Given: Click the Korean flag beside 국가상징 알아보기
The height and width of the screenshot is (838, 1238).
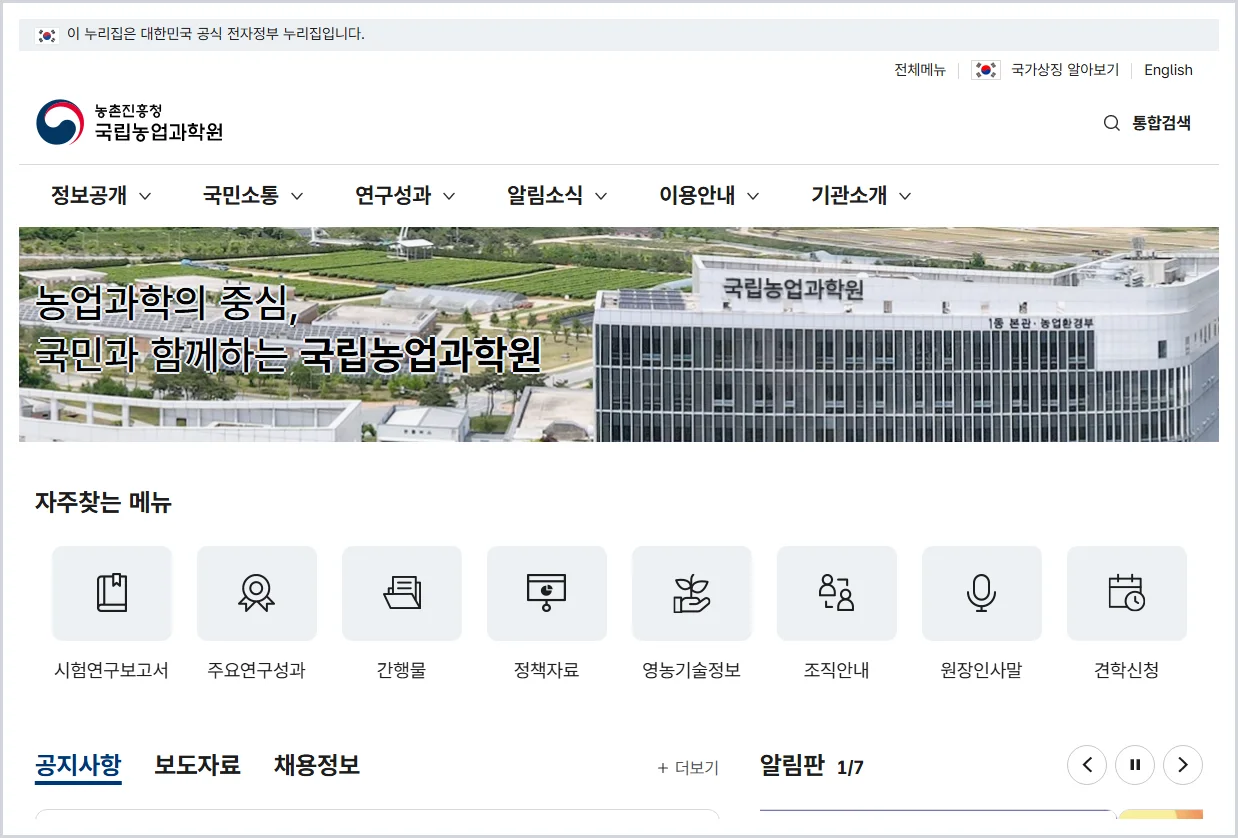Looking at the screenshot, I should coord(985,70).
